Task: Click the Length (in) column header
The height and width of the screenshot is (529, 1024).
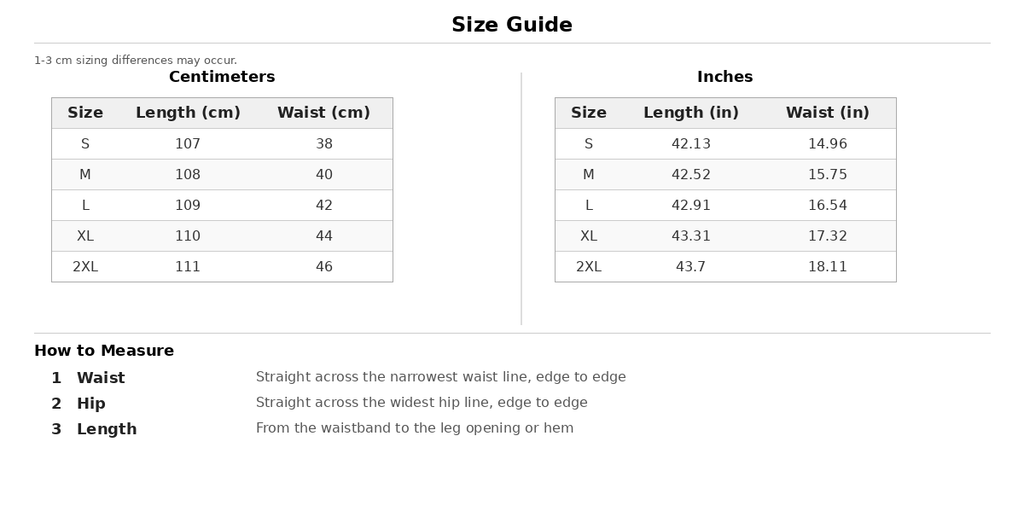Action: tap(691, 113)
